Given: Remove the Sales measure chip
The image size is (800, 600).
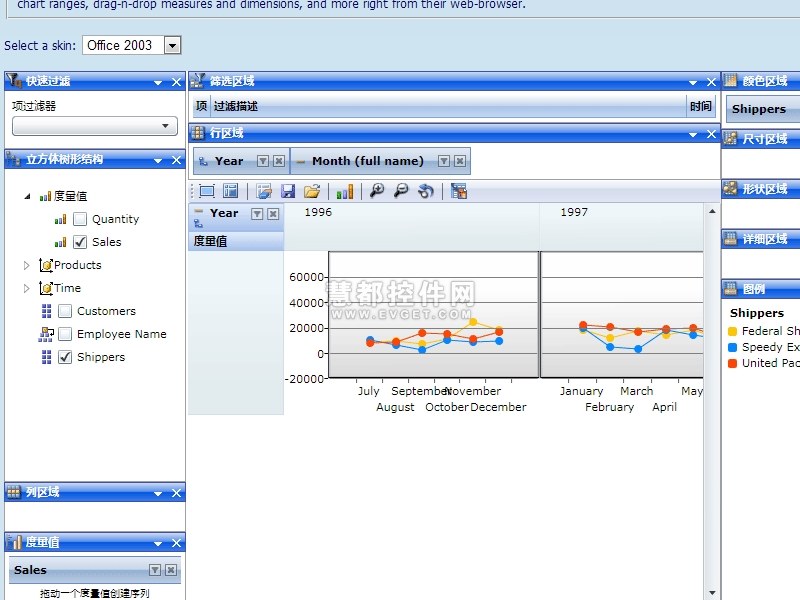Looking at the screenshot, I should coord(171,570).
